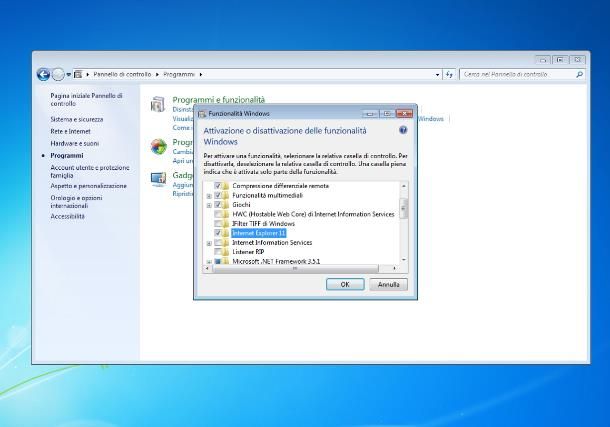Click the horizontal scrollbar thumb in features list
This screenshot has height=427, width=610.
(295, 268)
